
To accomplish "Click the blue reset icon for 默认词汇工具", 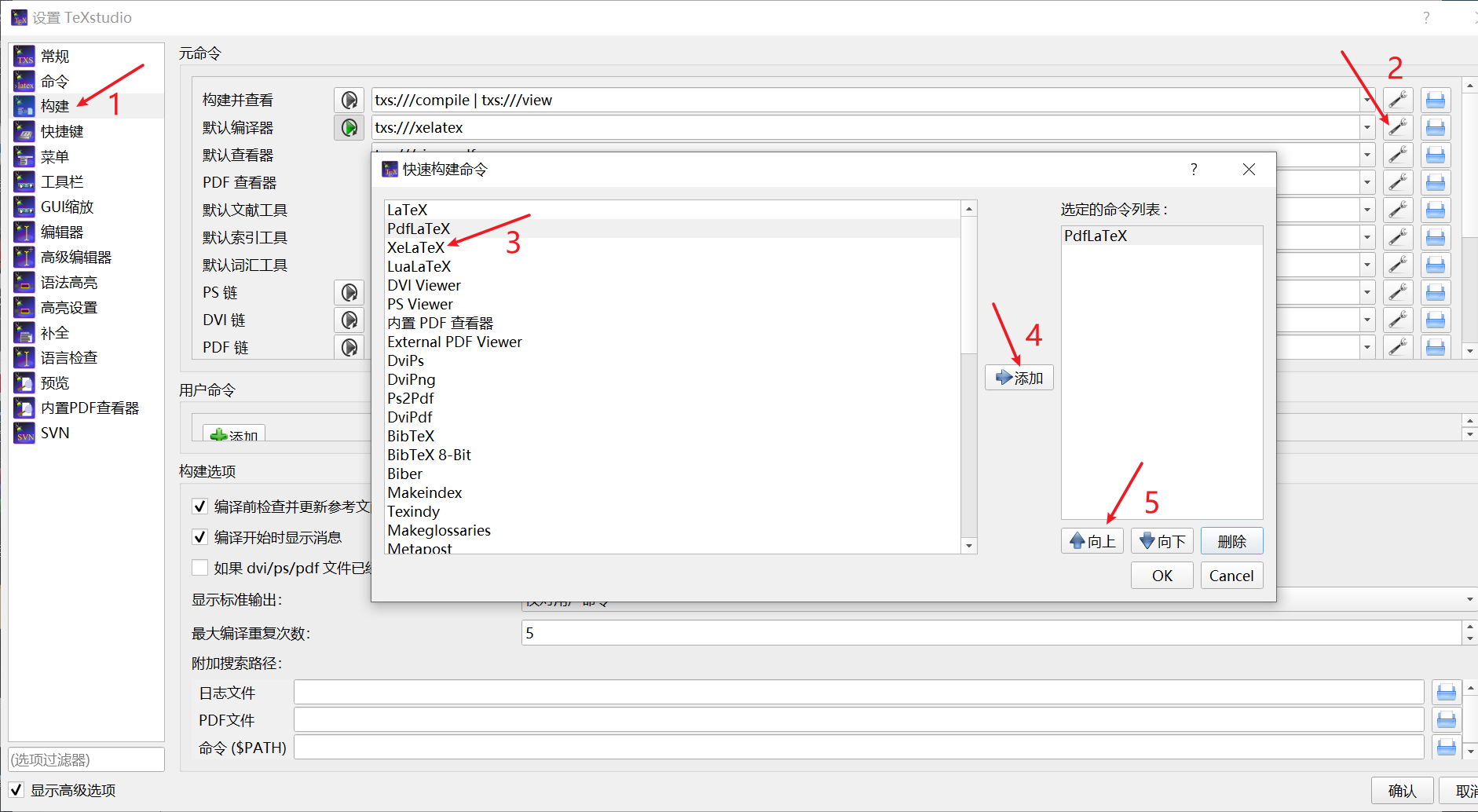I will (1436, 265).
